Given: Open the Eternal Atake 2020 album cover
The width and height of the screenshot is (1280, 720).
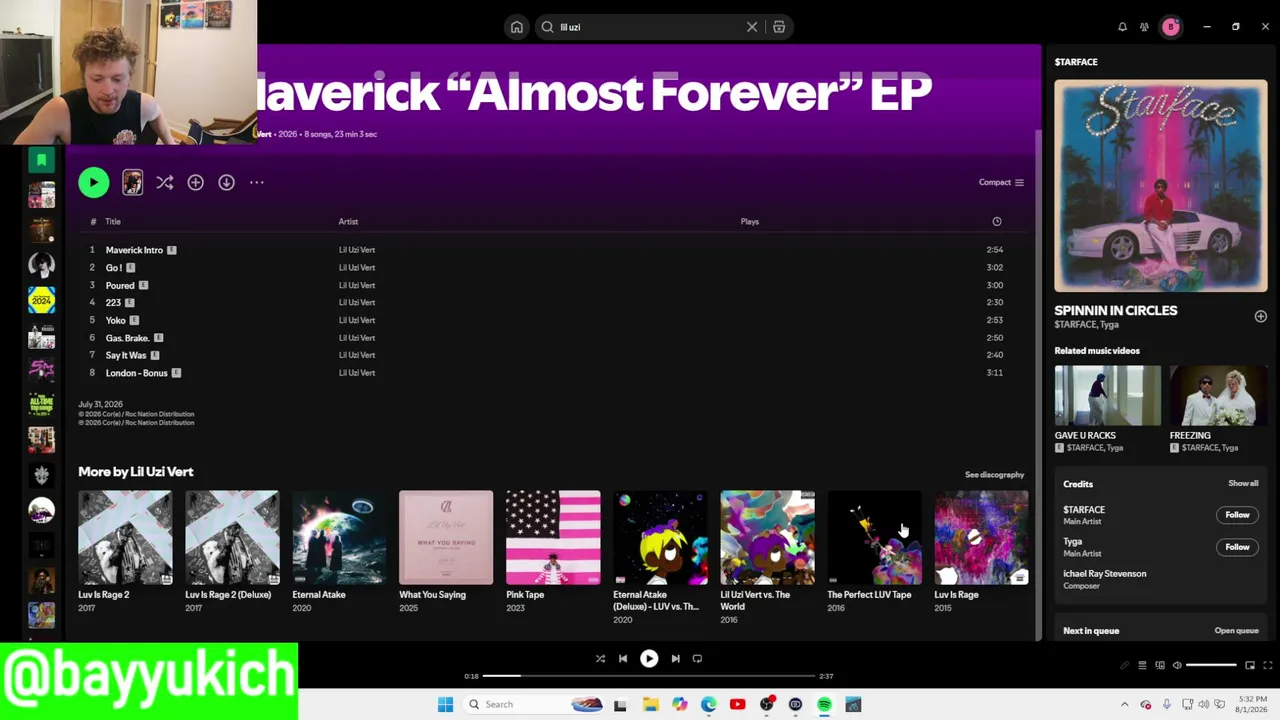Looking at the screenshot, I should point(339,537).
